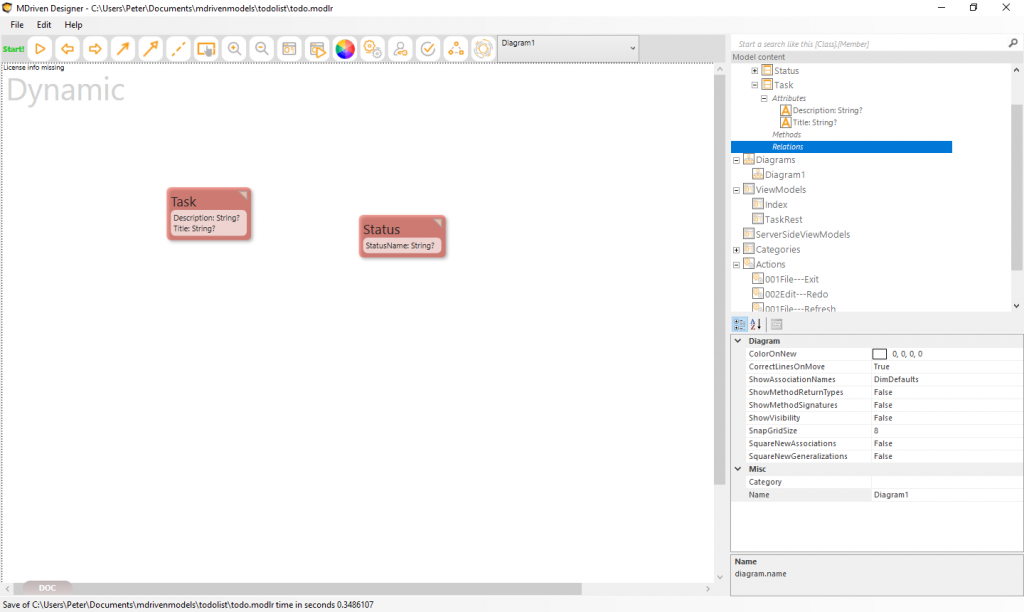Click the left arrow navigate back icon
The image size is (1024, 612).
click(x=67, y=49)
